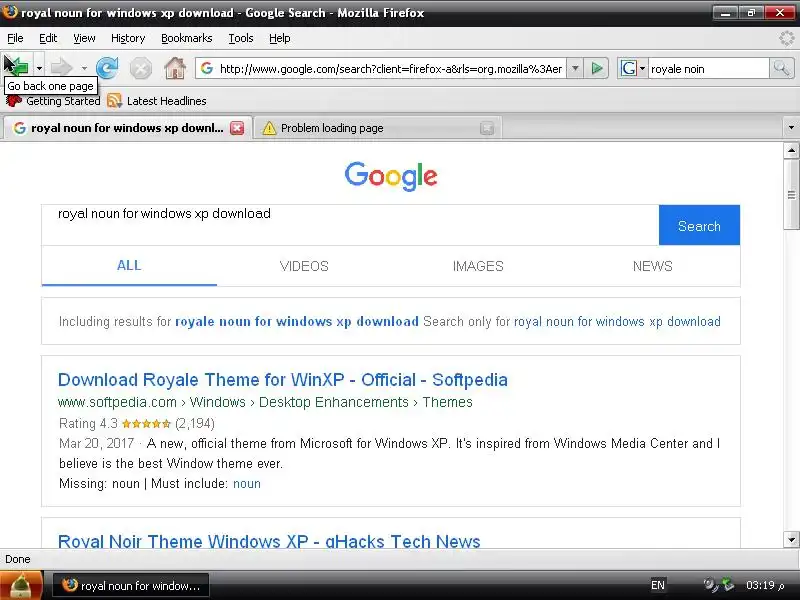
Task: Click the Must include noun link
Action: 247,484
